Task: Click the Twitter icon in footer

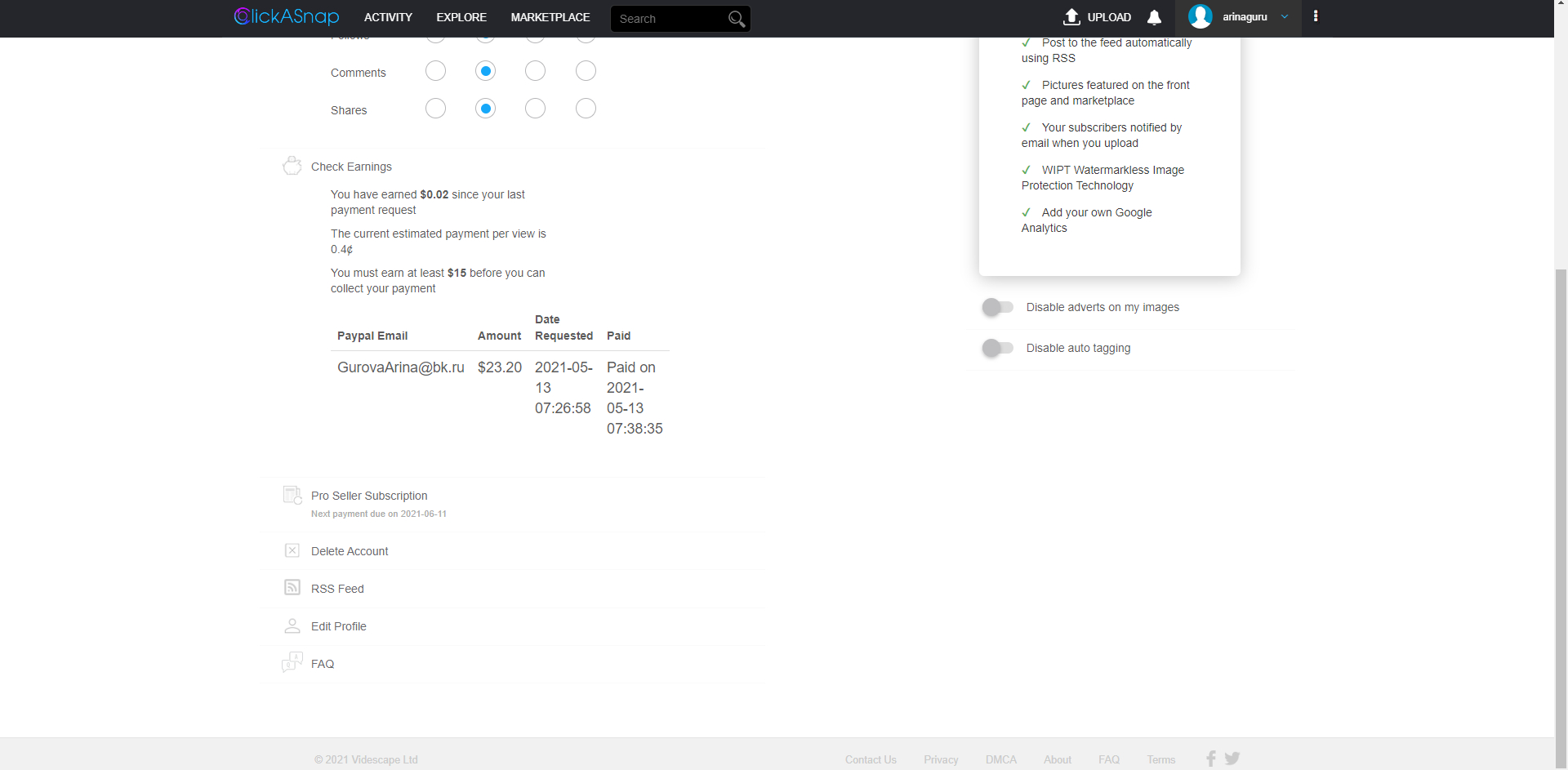Action: click(x=1232, y=759)
